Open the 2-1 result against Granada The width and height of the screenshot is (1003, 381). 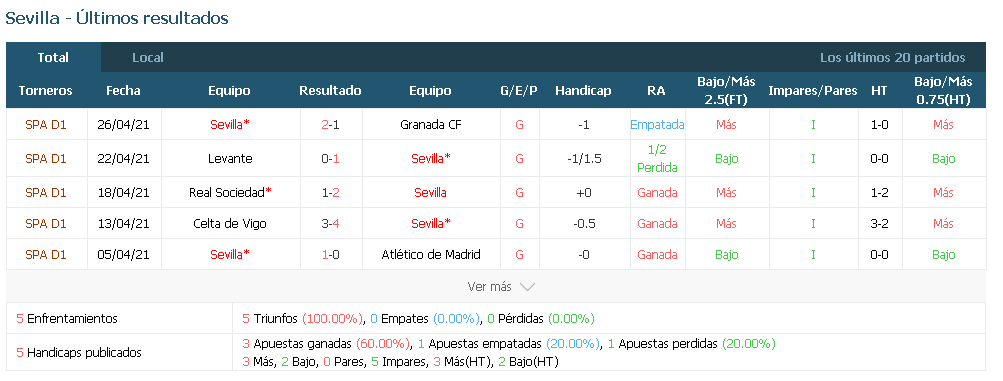pyautogui.click(x=330, y=125)
